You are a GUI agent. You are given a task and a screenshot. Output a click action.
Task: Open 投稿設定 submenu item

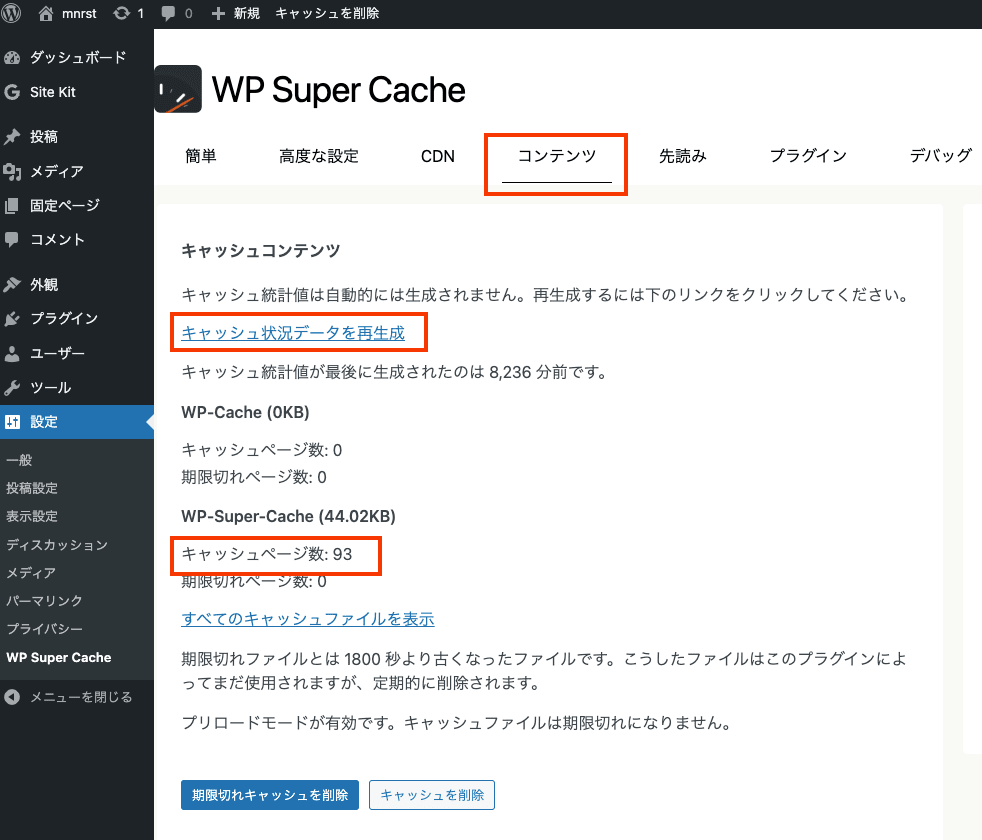tap(32, 488)
